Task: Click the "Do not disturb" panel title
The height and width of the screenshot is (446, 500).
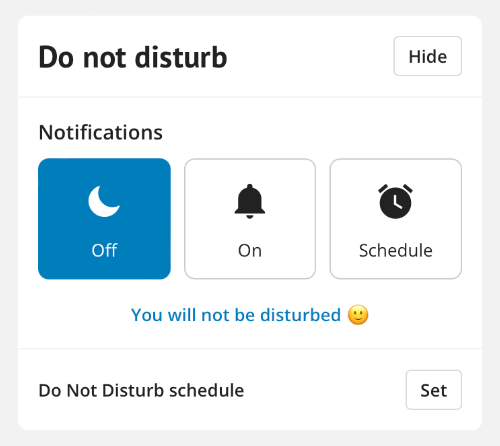Action: (x=133, y=57)
